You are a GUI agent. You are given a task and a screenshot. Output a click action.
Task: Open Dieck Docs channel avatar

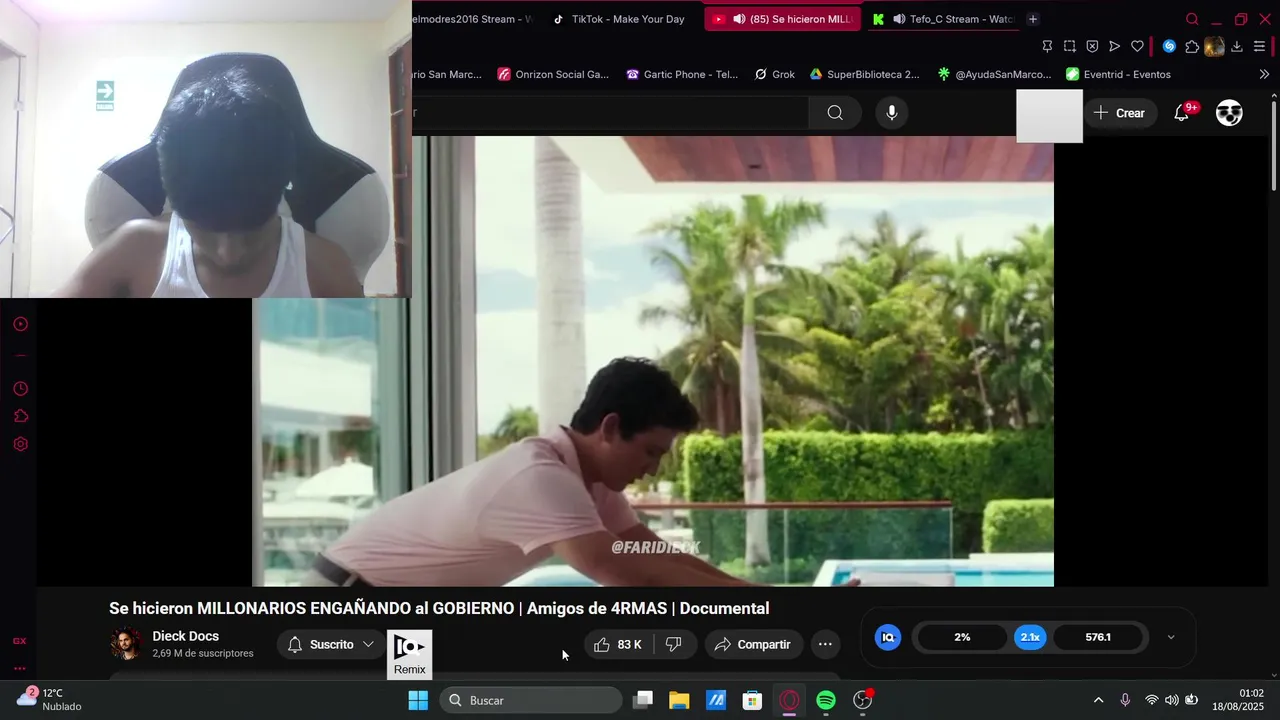[x=126, y=644]
